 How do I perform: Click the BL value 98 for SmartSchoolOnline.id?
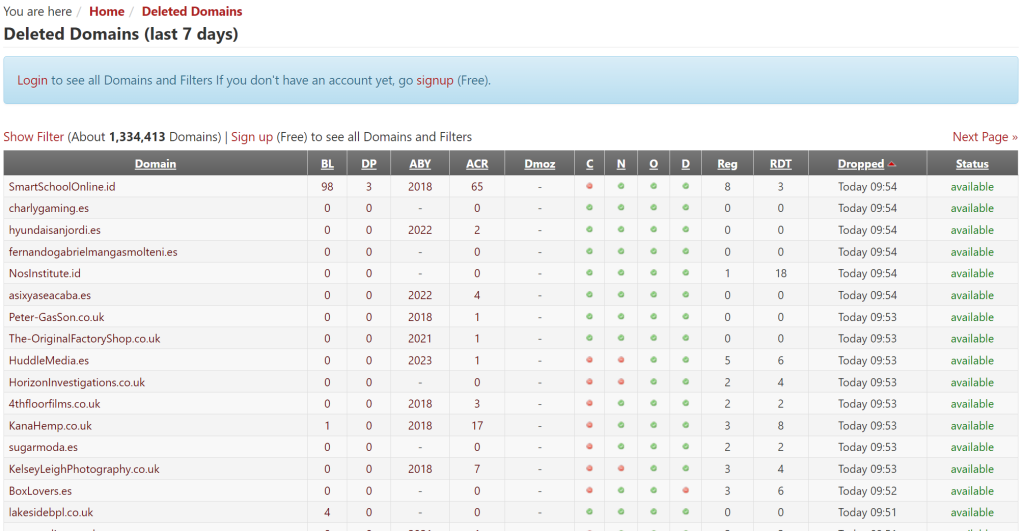pyautogui.click(x=327, y=186)
